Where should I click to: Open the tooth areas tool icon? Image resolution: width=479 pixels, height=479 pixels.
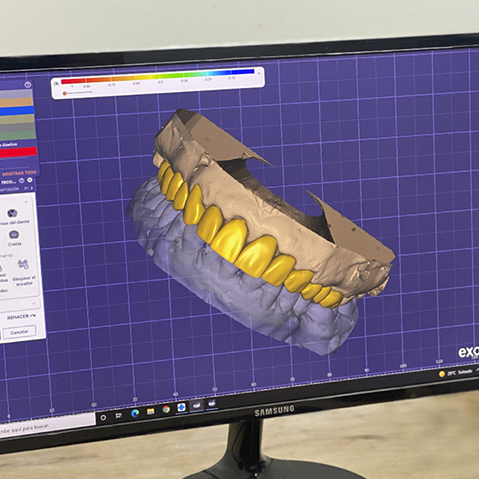pyautogui.click(x=12, y=213)
